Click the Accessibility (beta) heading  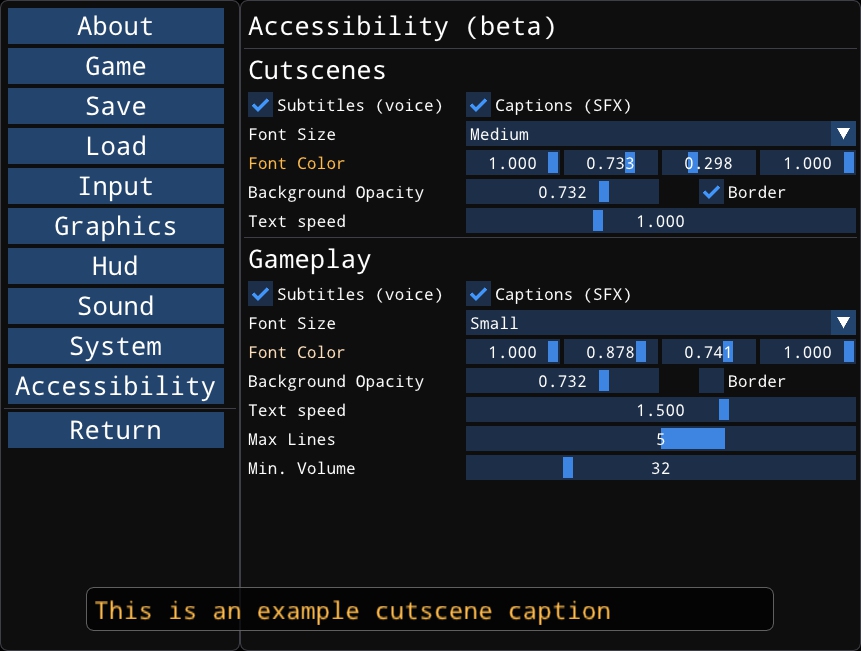pos(402,26)
